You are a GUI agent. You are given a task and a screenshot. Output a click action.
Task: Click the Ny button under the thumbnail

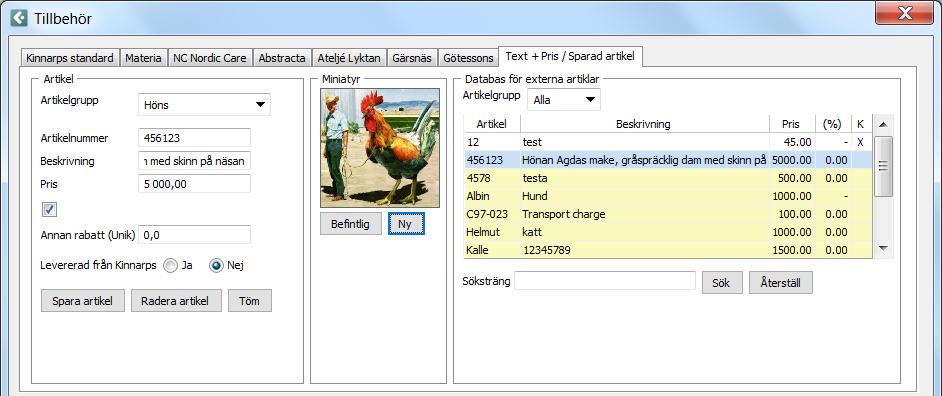tap(406, 224)
